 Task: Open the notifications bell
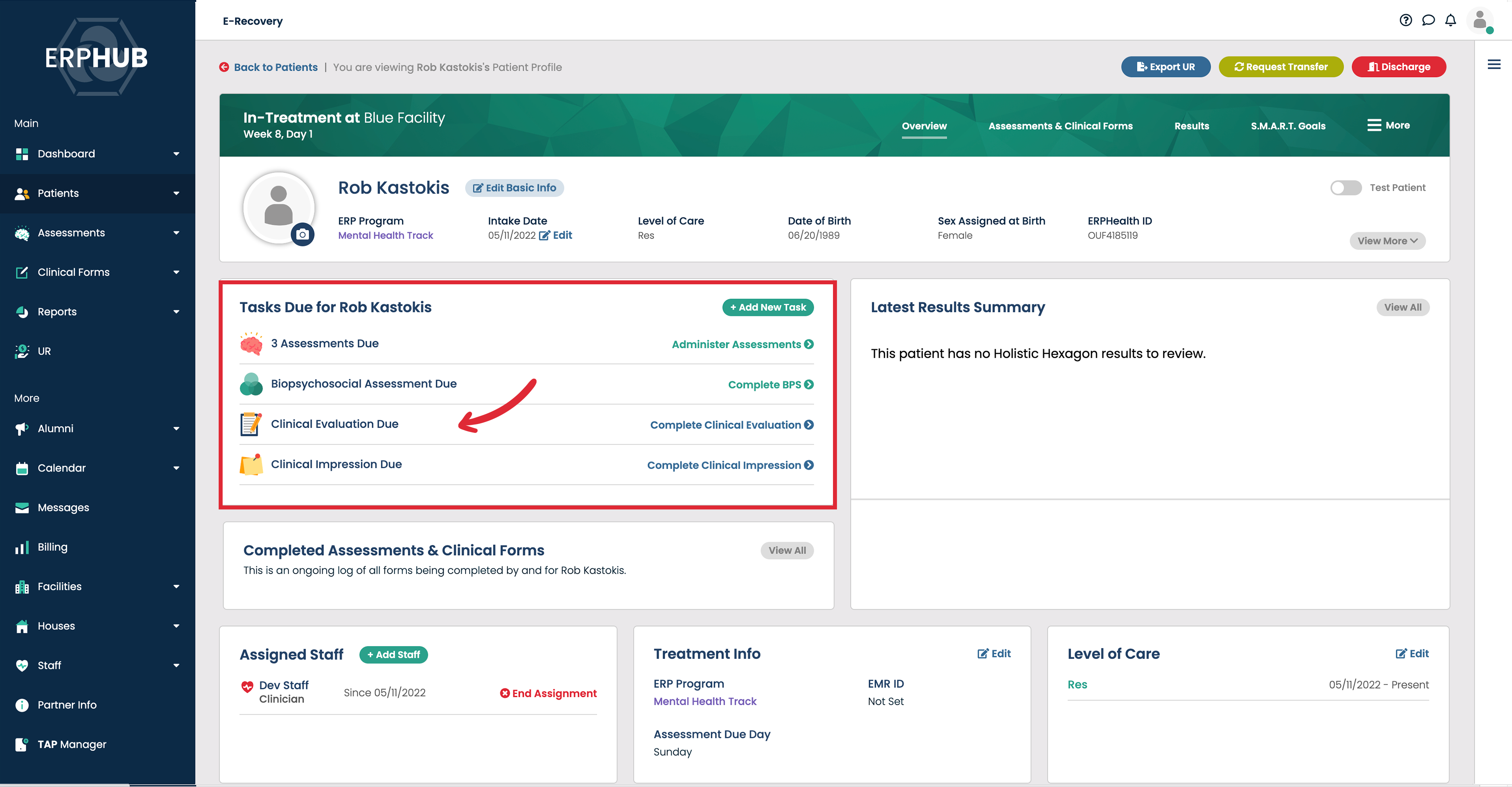pyautogui.click(x=1450, y=21)
